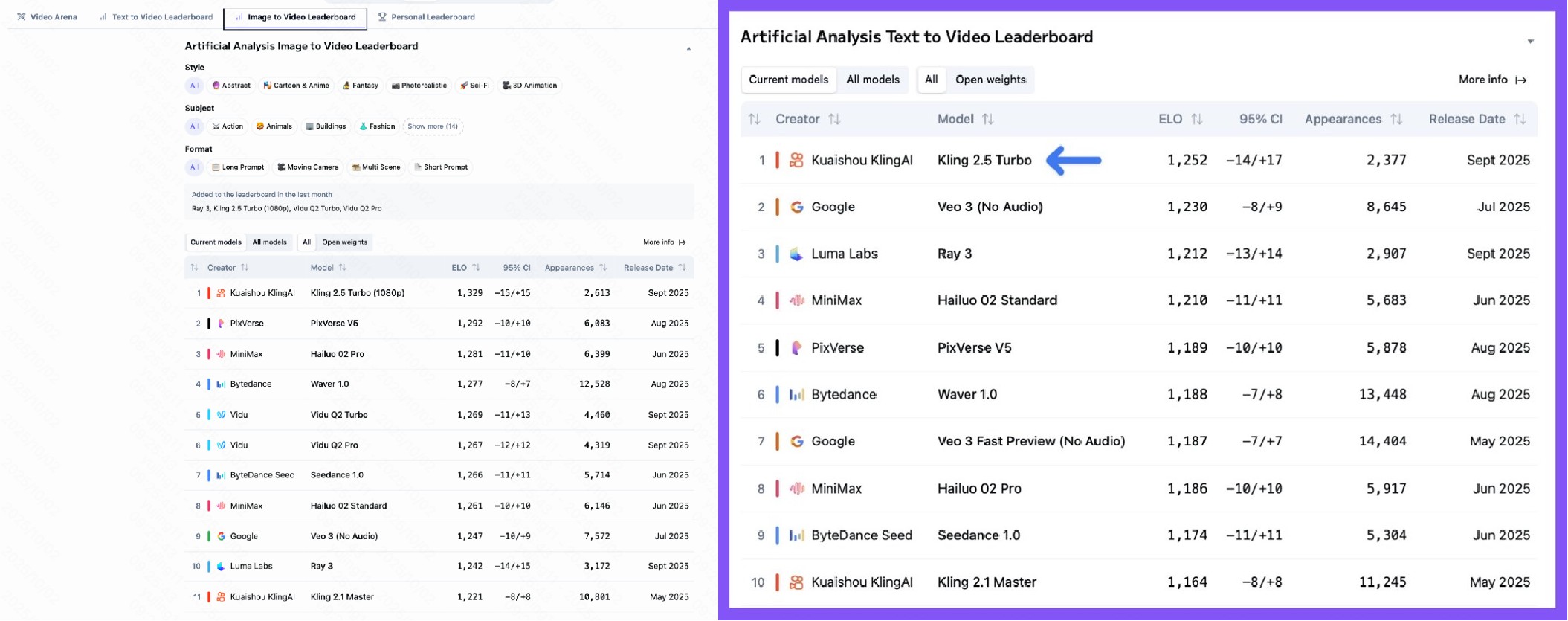Click Vidu logo in Vidu Q2 Turbo row
Image resolution: width=1568 pixels, height=621 pixels.
coord(221,415)
